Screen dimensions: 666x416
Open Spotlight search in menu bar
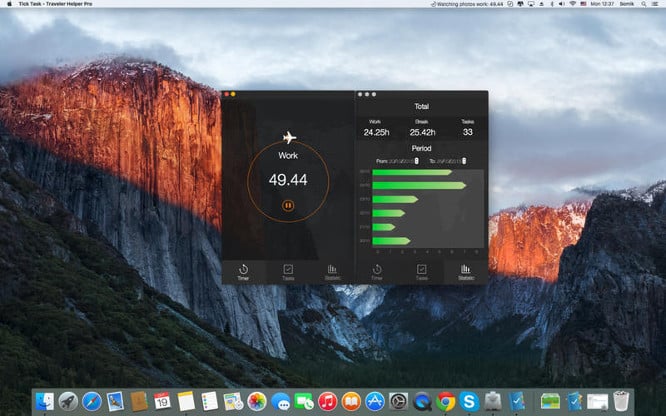point(644,4)
